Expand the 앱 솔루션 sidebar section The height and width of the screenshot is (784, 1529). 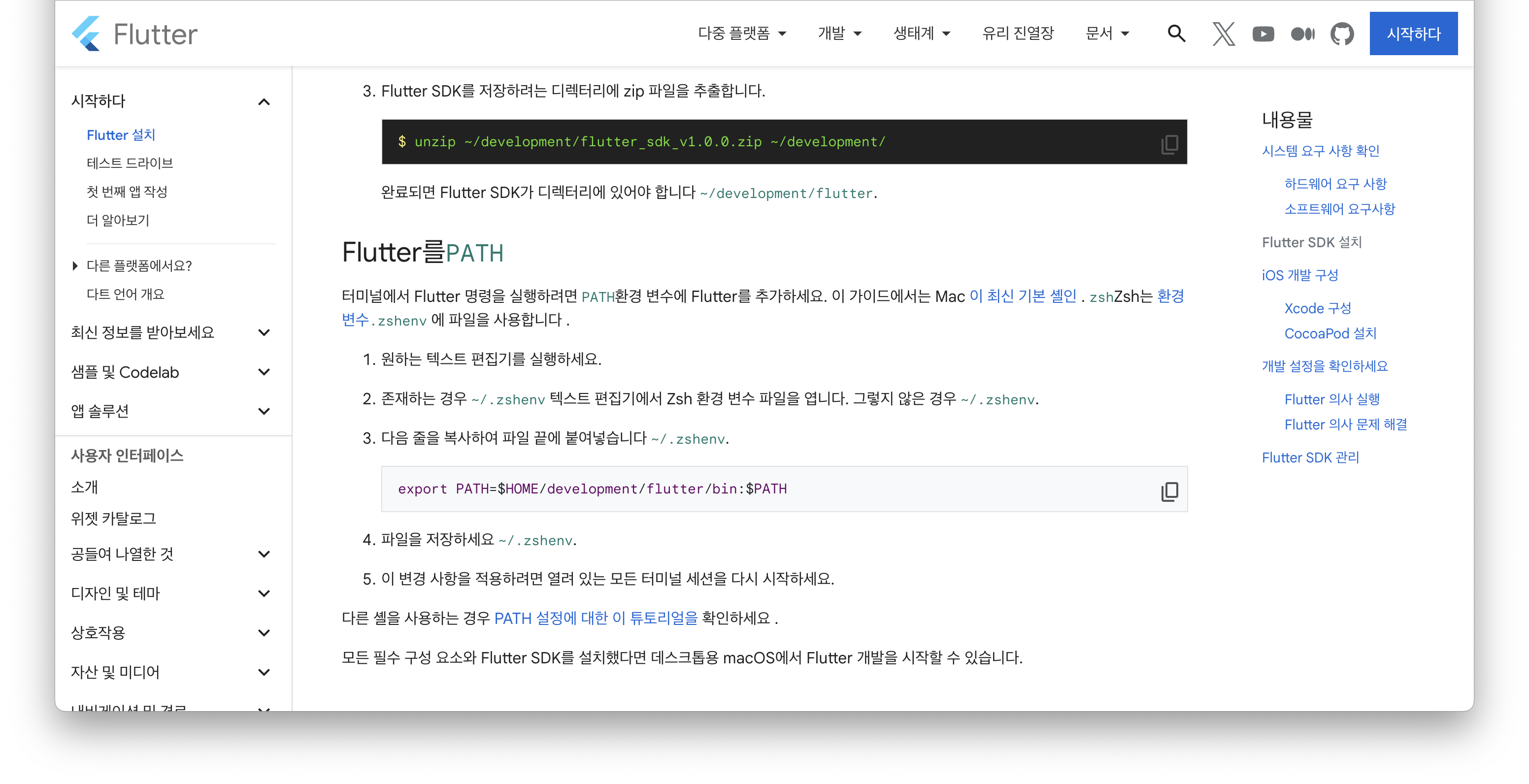pyautogui.click(x=264, y=411)
